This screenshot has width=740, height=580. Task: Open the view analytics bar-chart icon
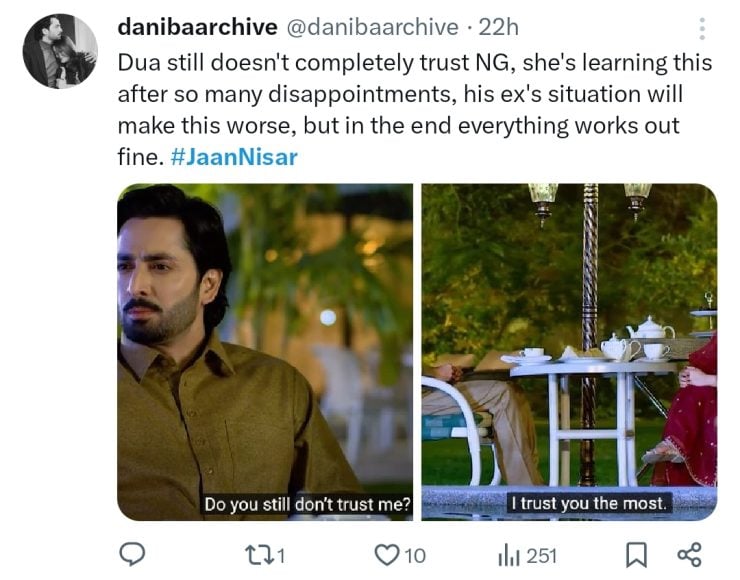[508, 555]
